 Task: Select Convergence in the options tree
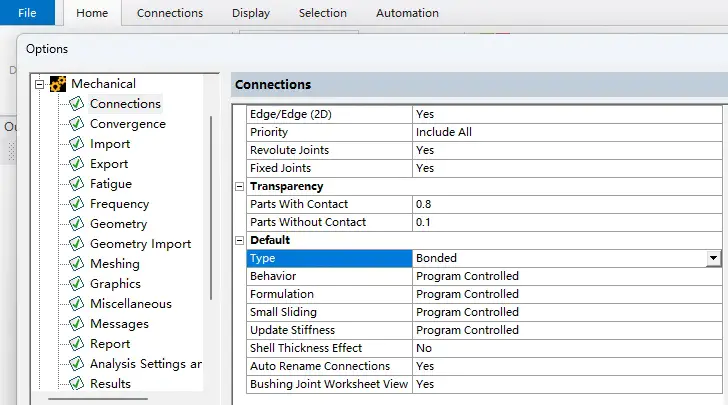tap(128, 124)
